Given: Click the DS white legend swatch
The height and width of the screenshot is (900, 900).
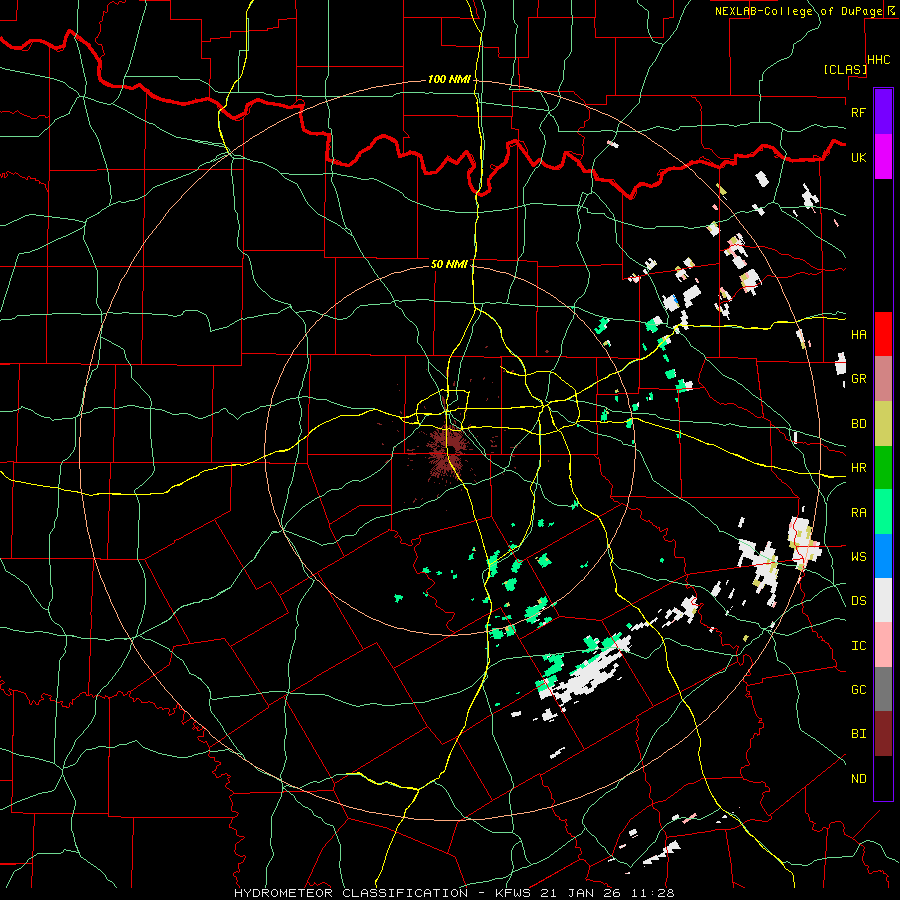Looking at the screenshot, I should (x=883, y=600).
